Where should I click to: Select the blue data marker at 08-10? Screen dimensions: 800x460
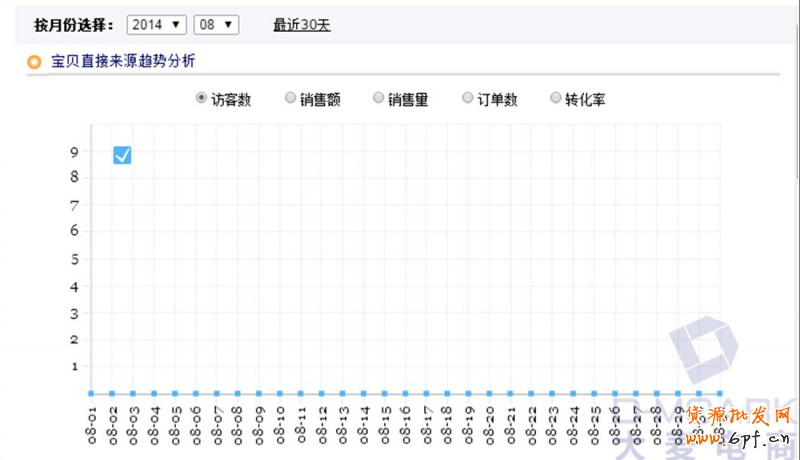click(279, 394)
